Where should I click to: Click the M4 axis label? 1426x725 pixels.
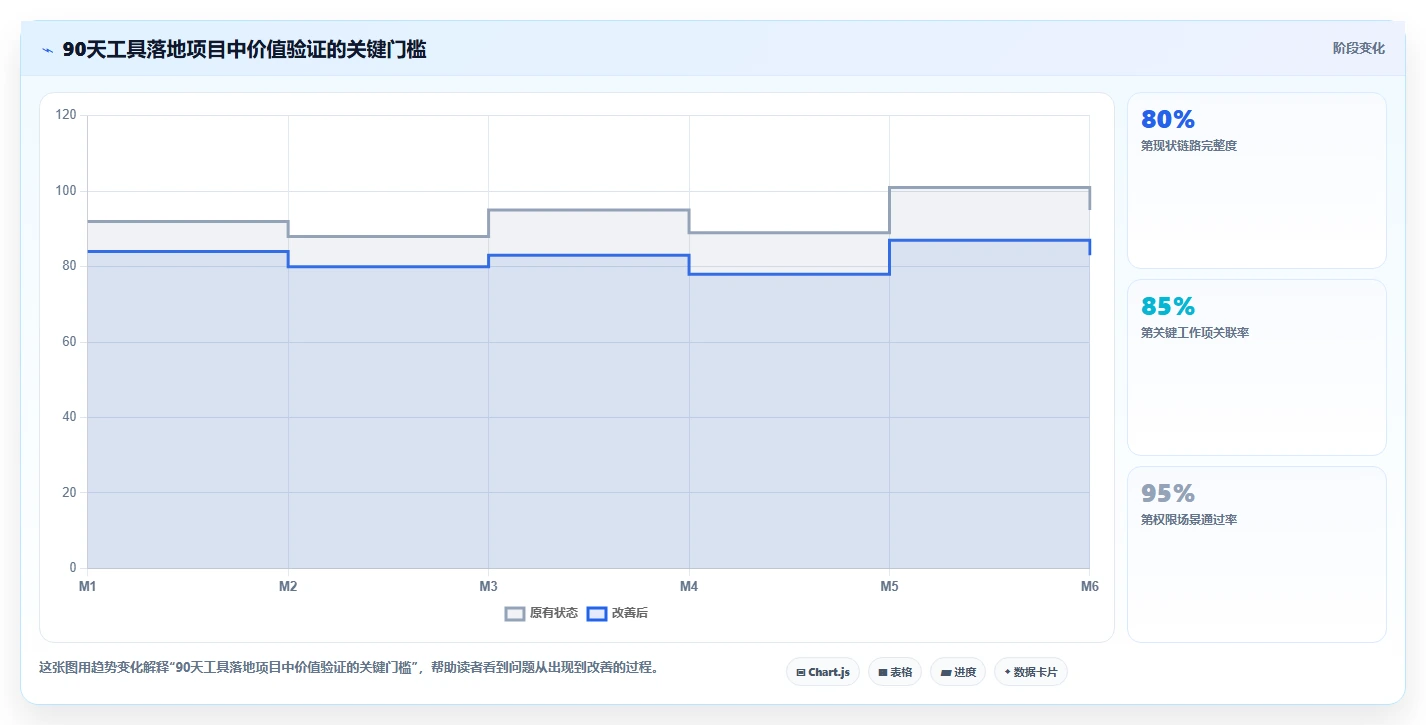point(689,587)
